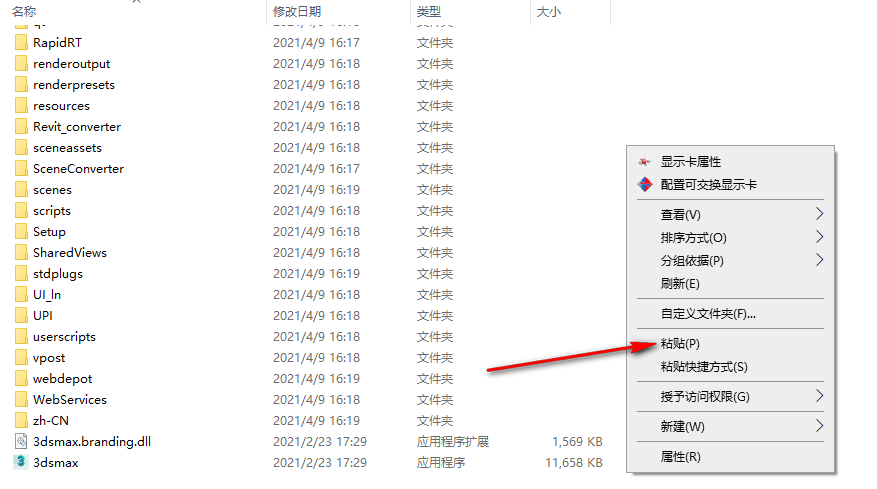Click 显示卡属性 menu entry text
Viewport: 877px width, 489px height.
(x=691, y=162)
